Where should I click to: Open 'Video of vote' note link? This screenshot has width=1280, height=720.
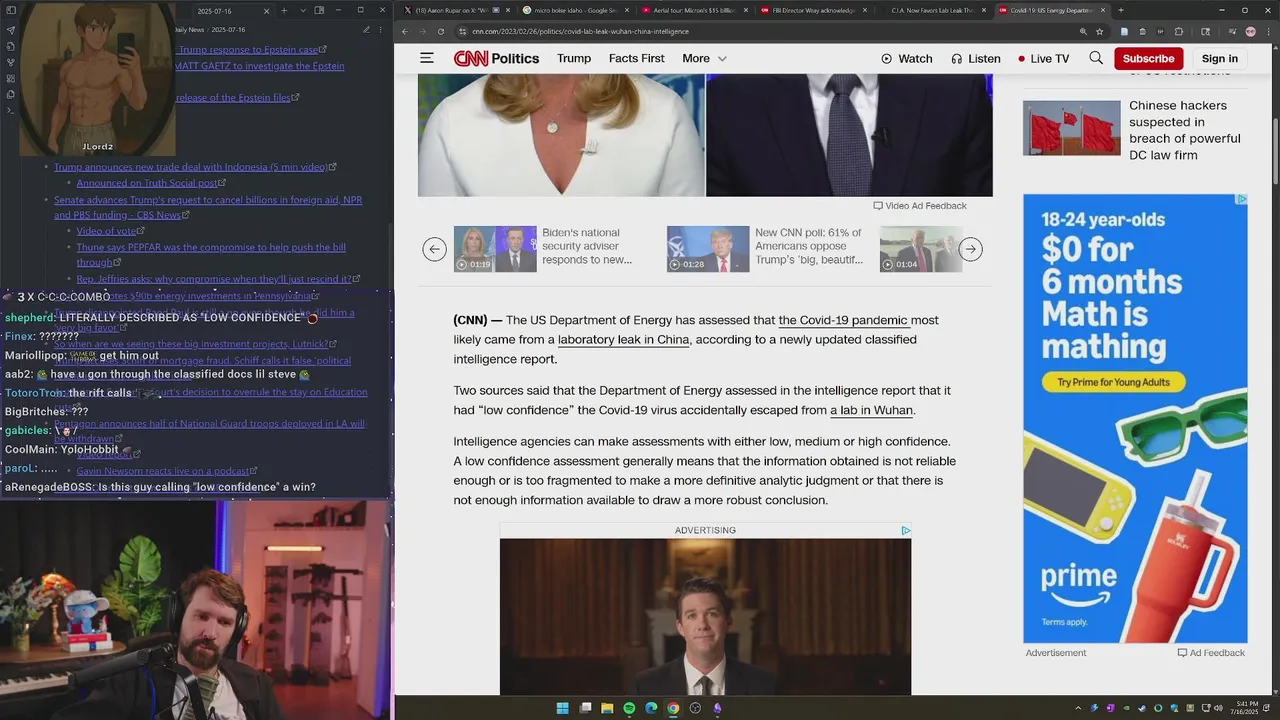[107, 231]
